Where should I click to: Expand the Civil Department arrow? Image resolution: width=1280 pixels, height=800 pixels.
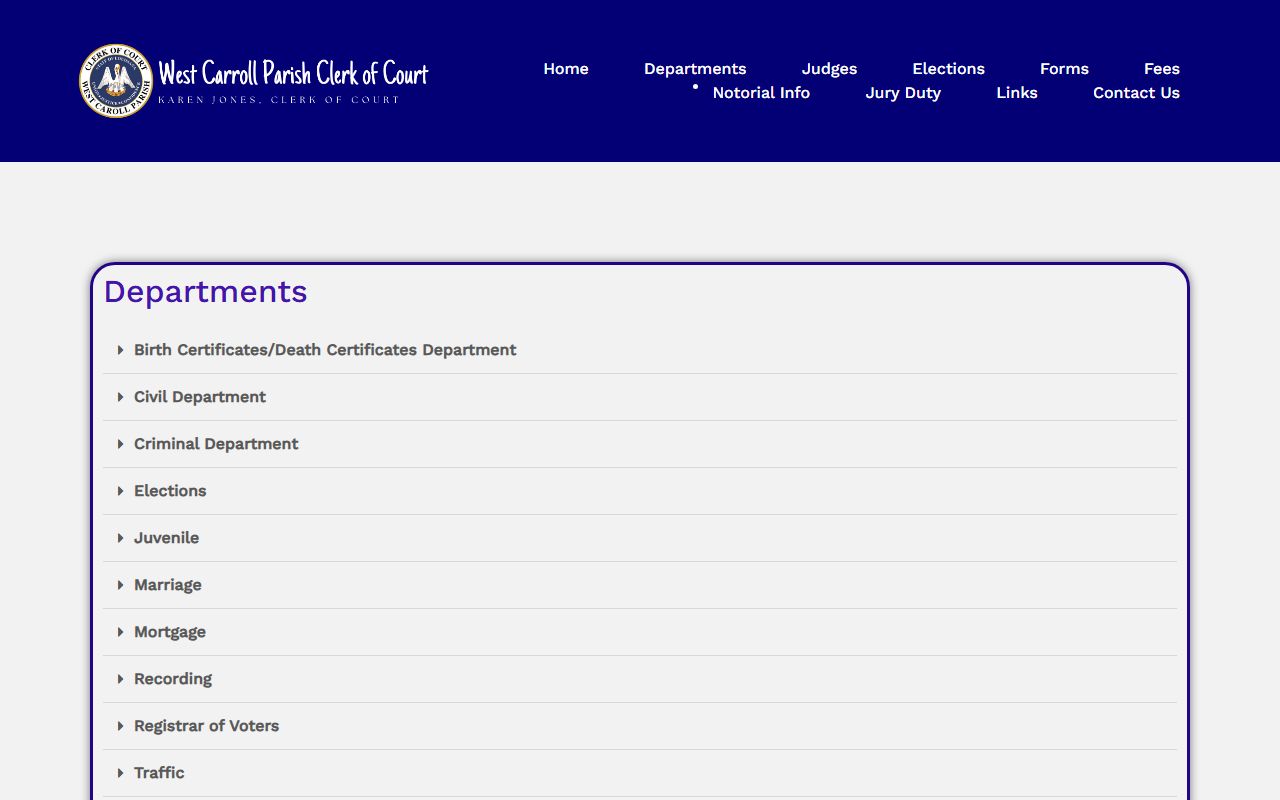[x=120, y=397]
